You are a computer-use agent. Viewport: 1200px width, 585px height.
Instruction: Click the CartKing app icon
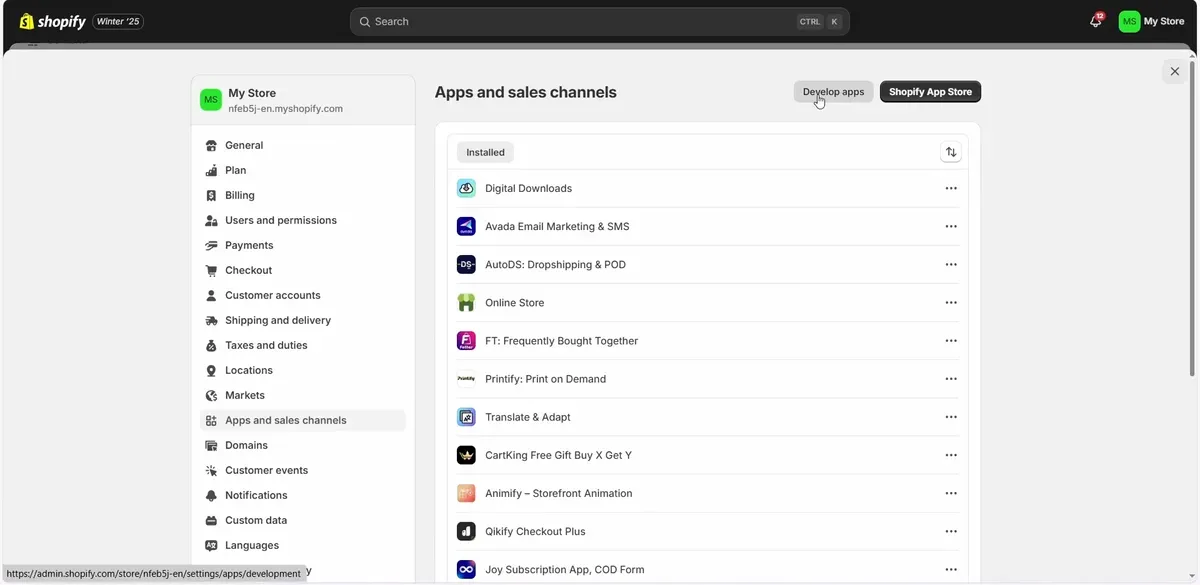466,455
